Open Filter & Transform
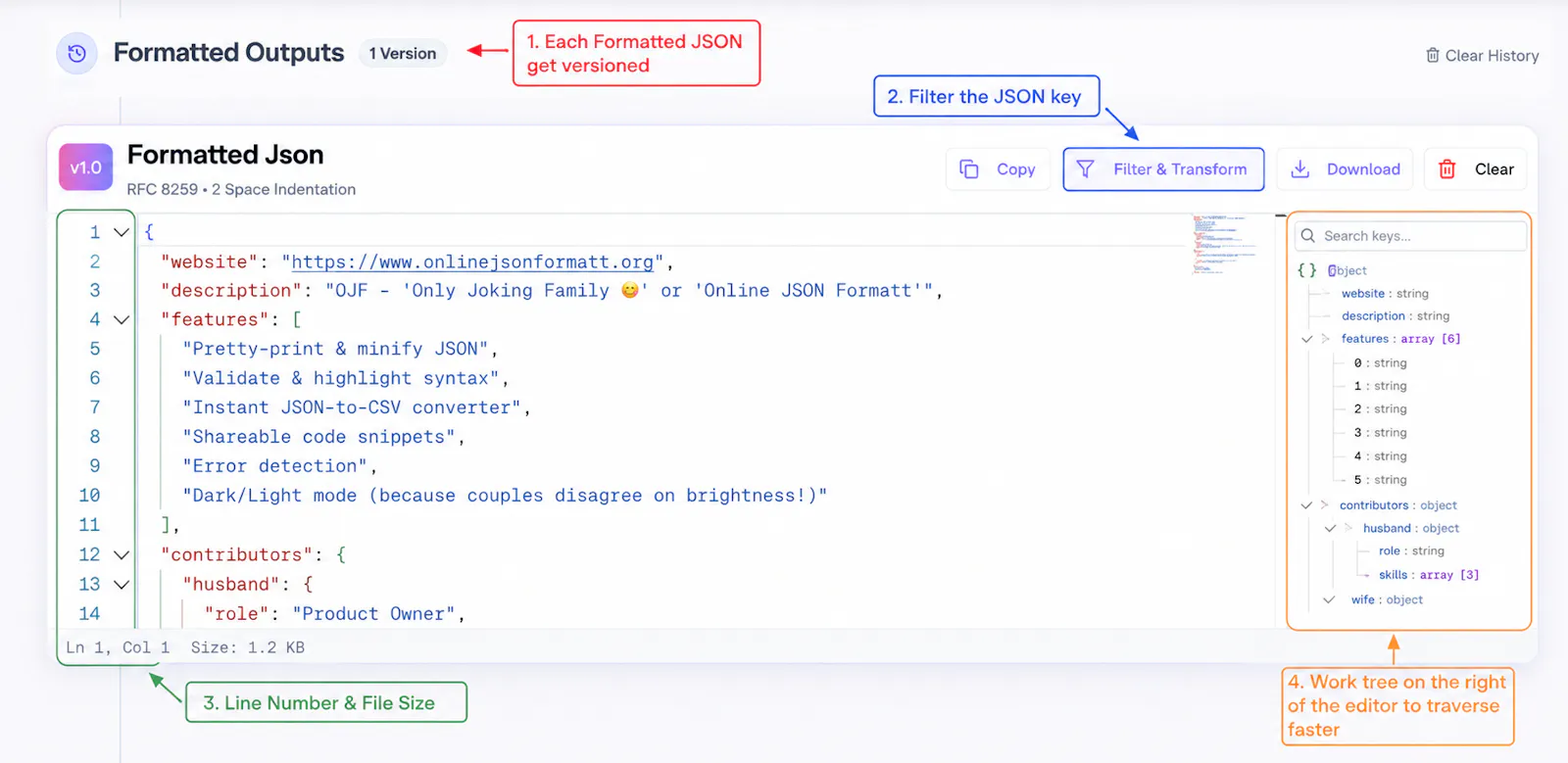 1163,169
